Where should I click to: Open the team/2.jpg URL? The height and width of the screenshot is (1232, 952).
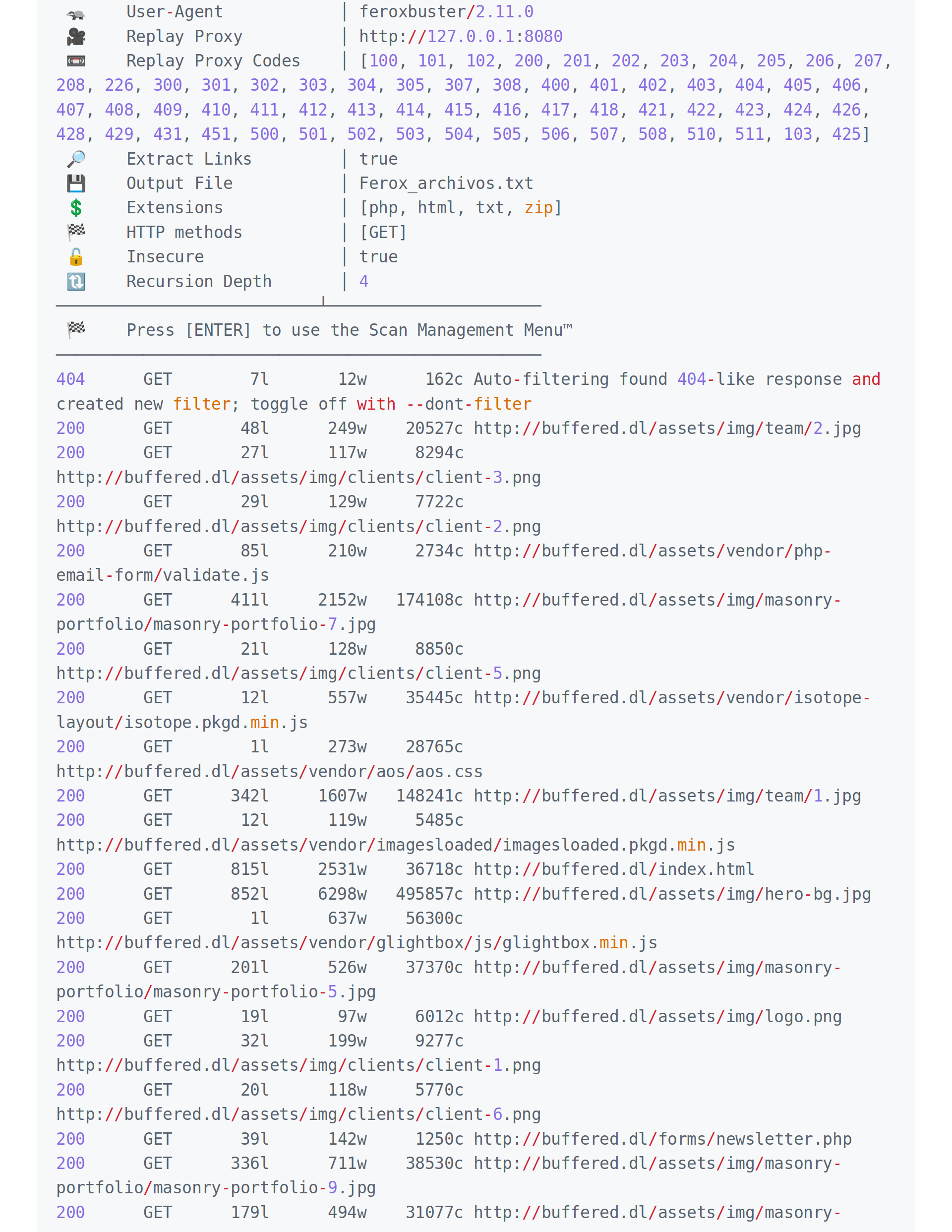(x=667, y=428)
